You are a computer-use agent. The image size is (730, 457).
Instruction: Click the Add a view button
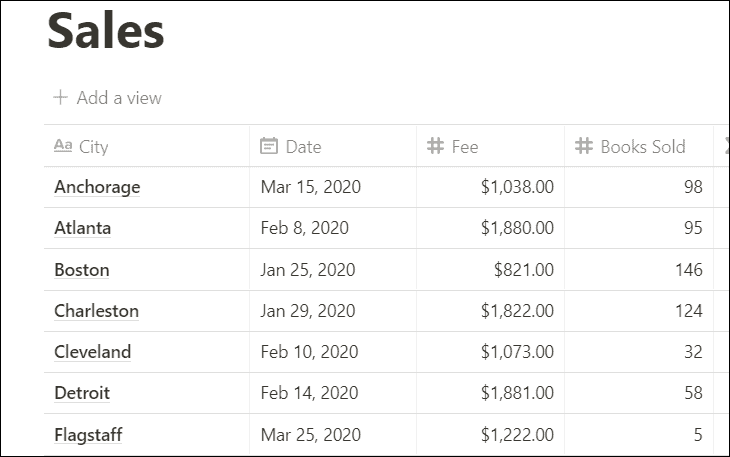[107, 98]
